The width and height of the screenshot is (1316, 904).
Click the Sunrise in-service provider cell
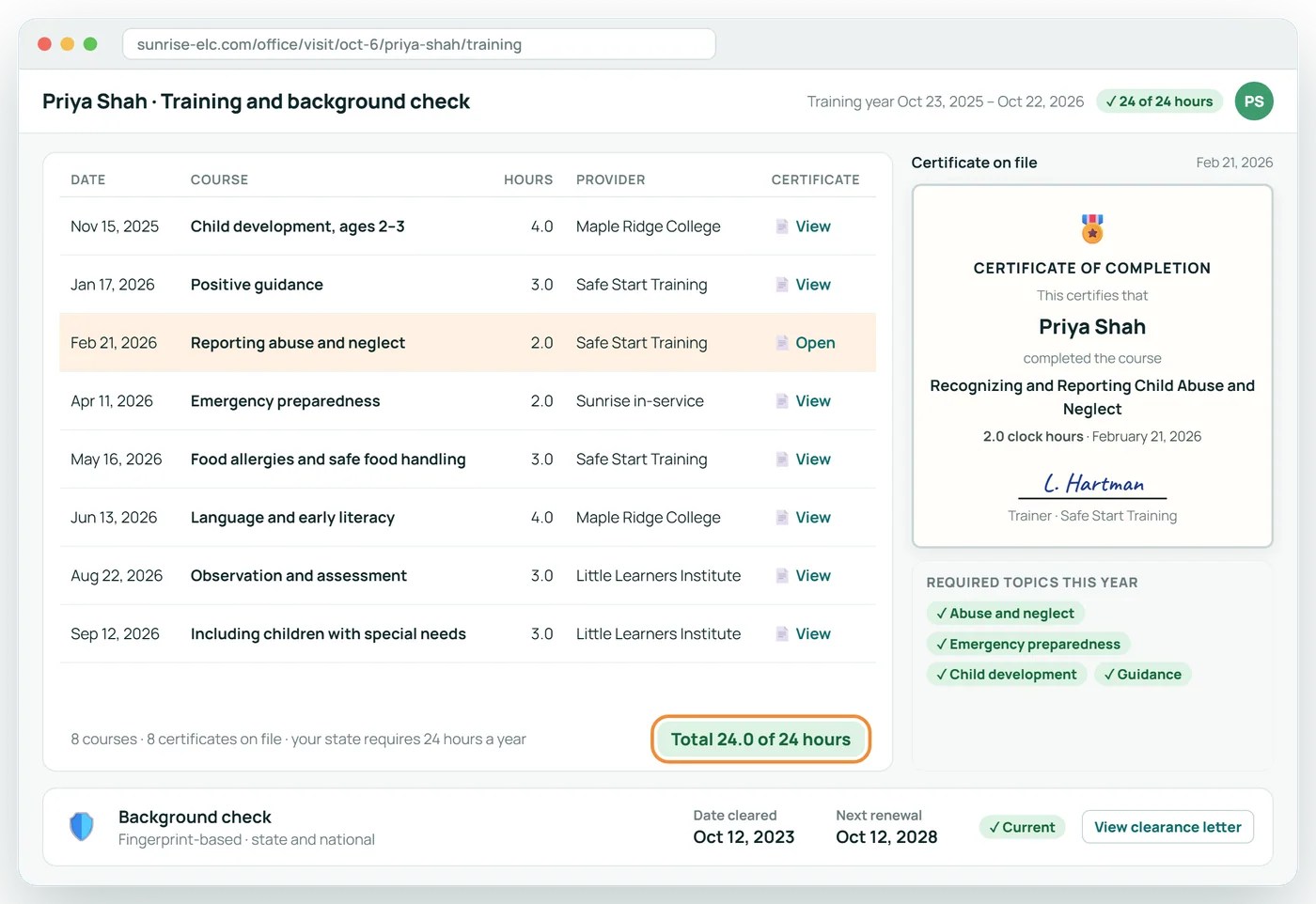(640, 401)
